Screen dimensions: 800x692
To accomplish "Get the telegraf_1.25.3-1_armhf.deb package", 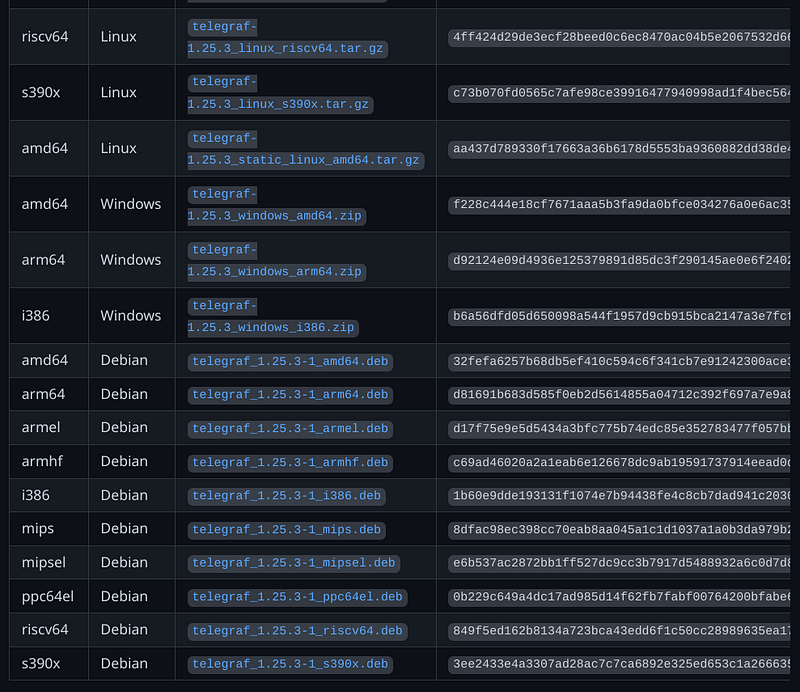I will (x=290, y=462).
